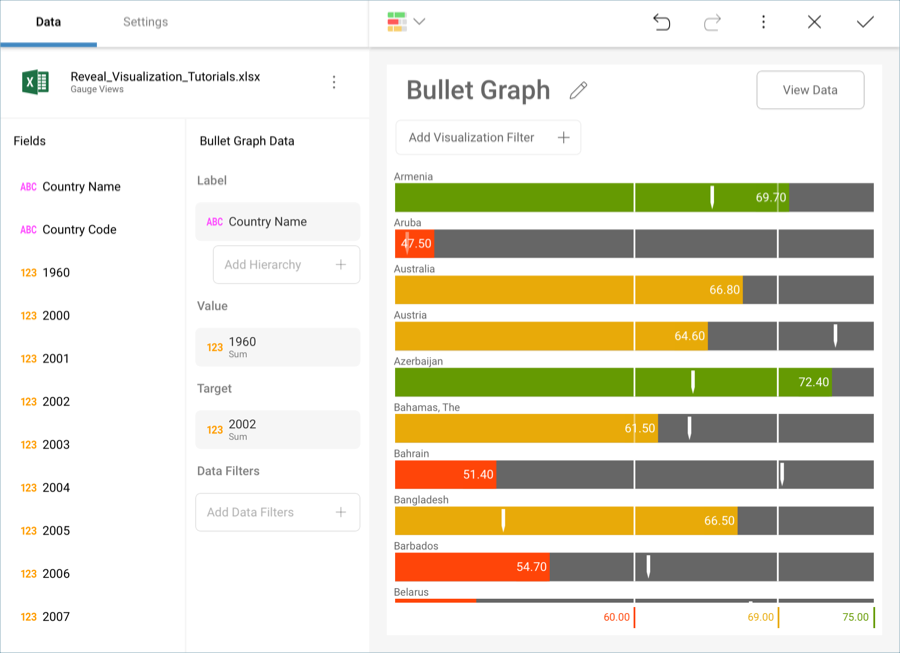Open the visualization type picker dropdown
Screen dimensions: 900x653
click(406, 22)
